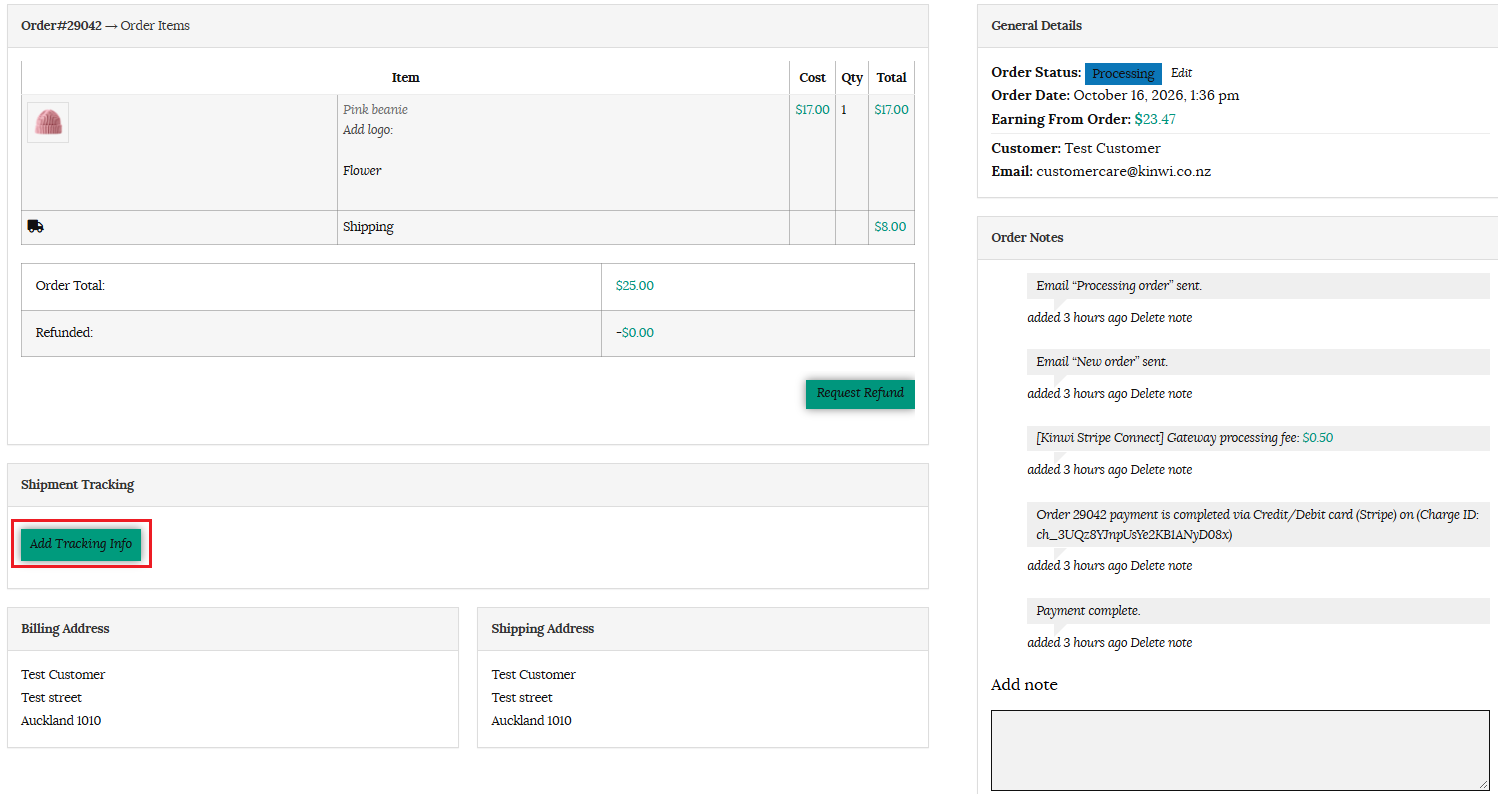Click the $25.00 order total value
1498x794 pixels.
pos(635,286)
